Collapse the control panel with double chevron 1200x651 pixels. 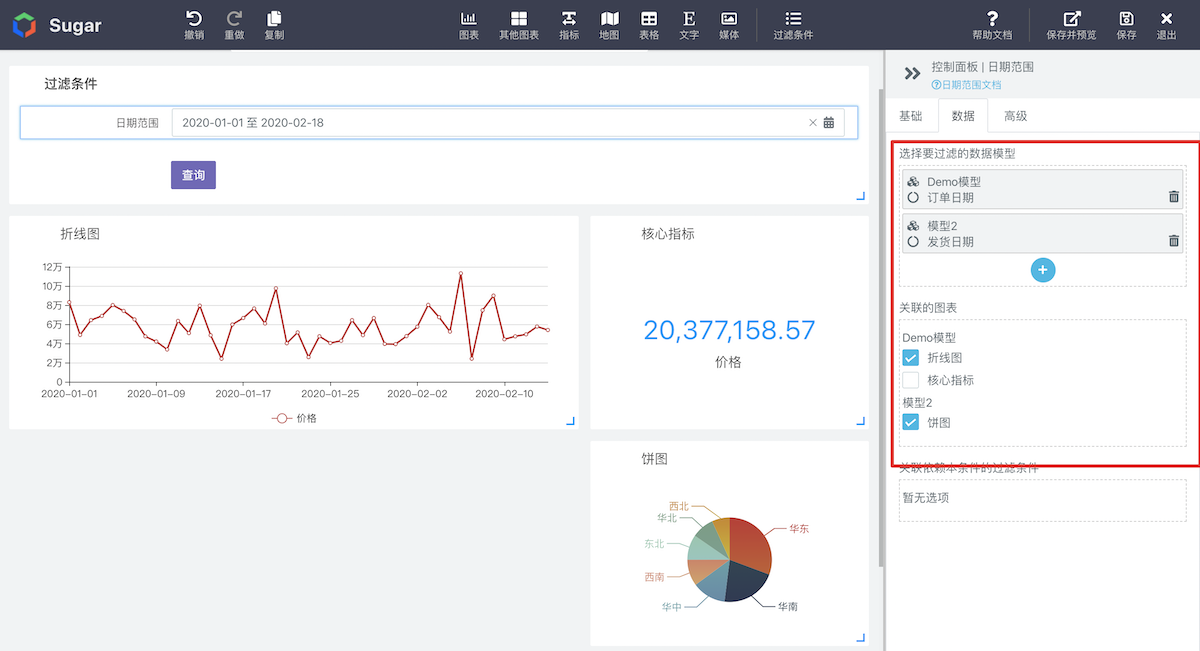(911, 74)
